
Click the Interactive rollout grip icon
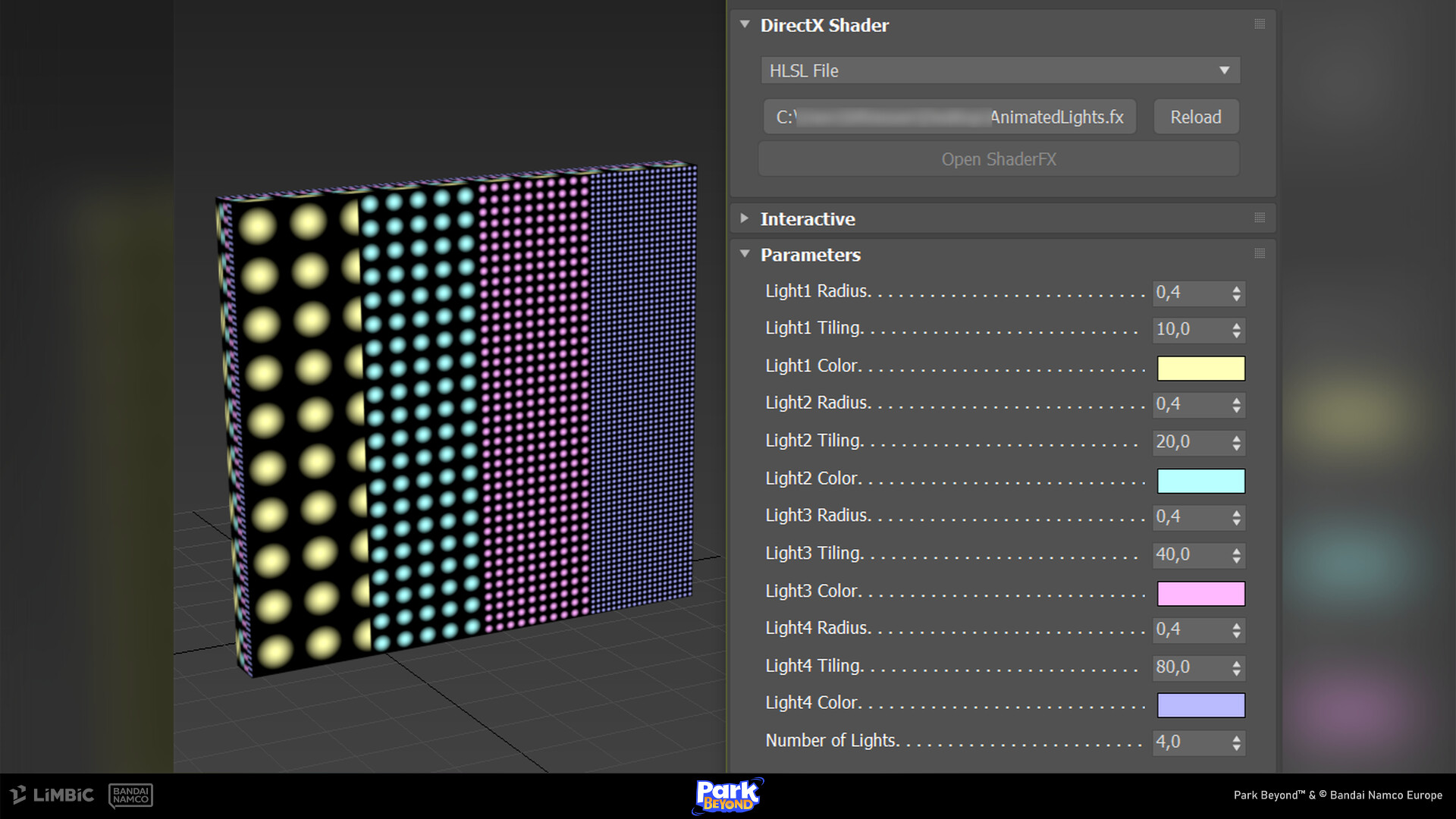click(x=1260, y=218)
